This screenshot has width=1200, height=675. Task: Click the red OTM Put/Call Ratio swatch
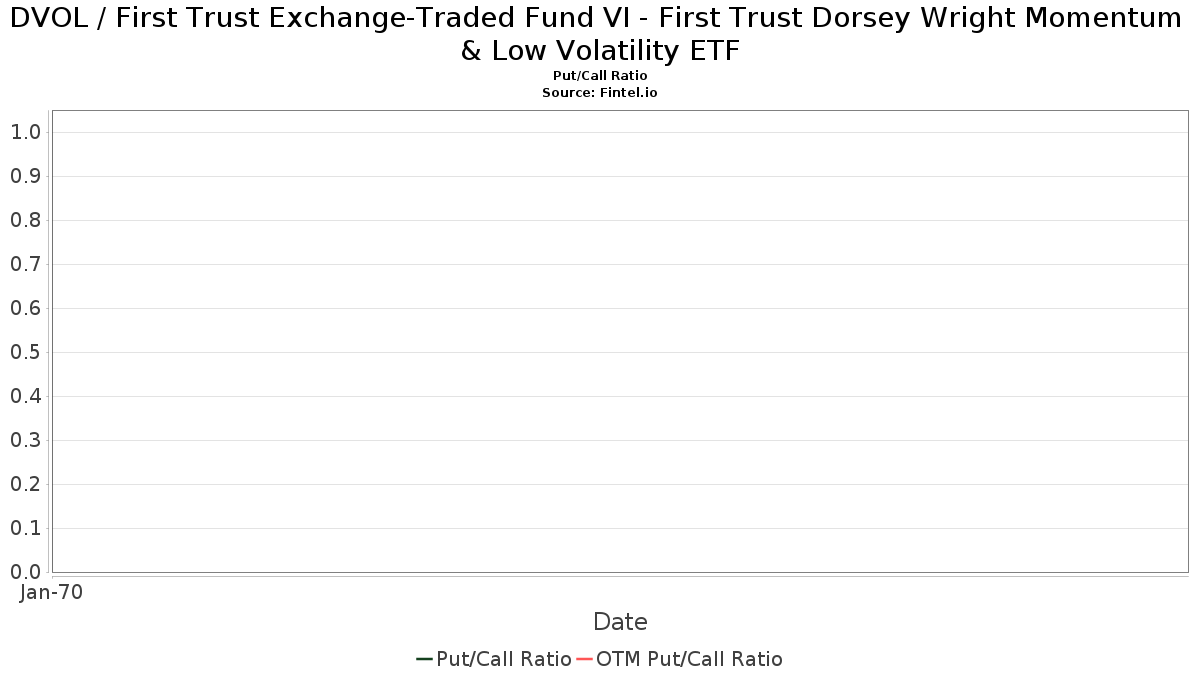tap(585, 659)
